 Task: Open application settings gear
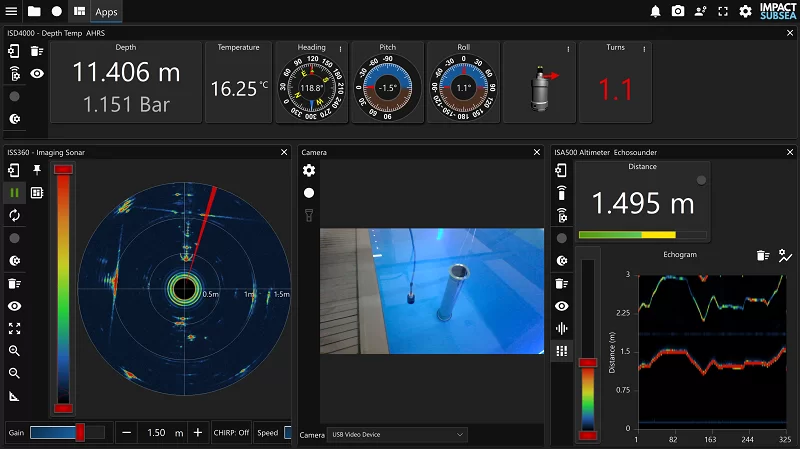tap(745, 11)
